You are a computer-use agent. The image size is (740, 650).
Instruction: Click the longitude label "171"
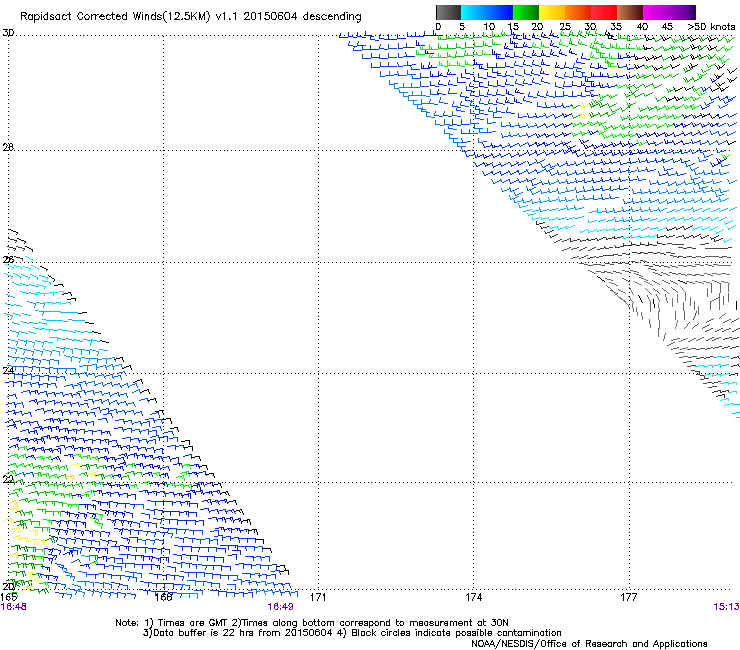tap(318, 597)
